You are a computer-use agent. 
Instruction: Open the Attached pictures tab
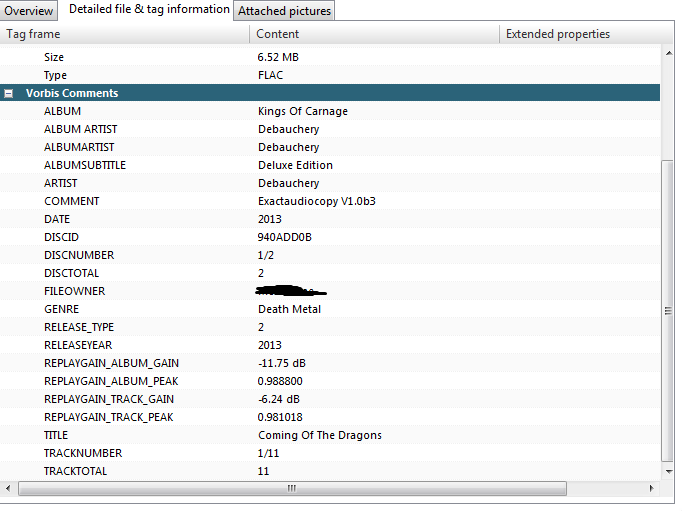pyautogui.click(x=284, y=11)
